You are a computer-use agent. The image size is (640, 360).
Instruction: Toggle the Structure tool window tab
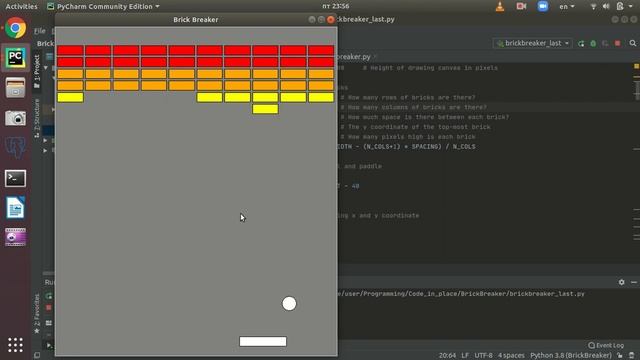(37, 118)
